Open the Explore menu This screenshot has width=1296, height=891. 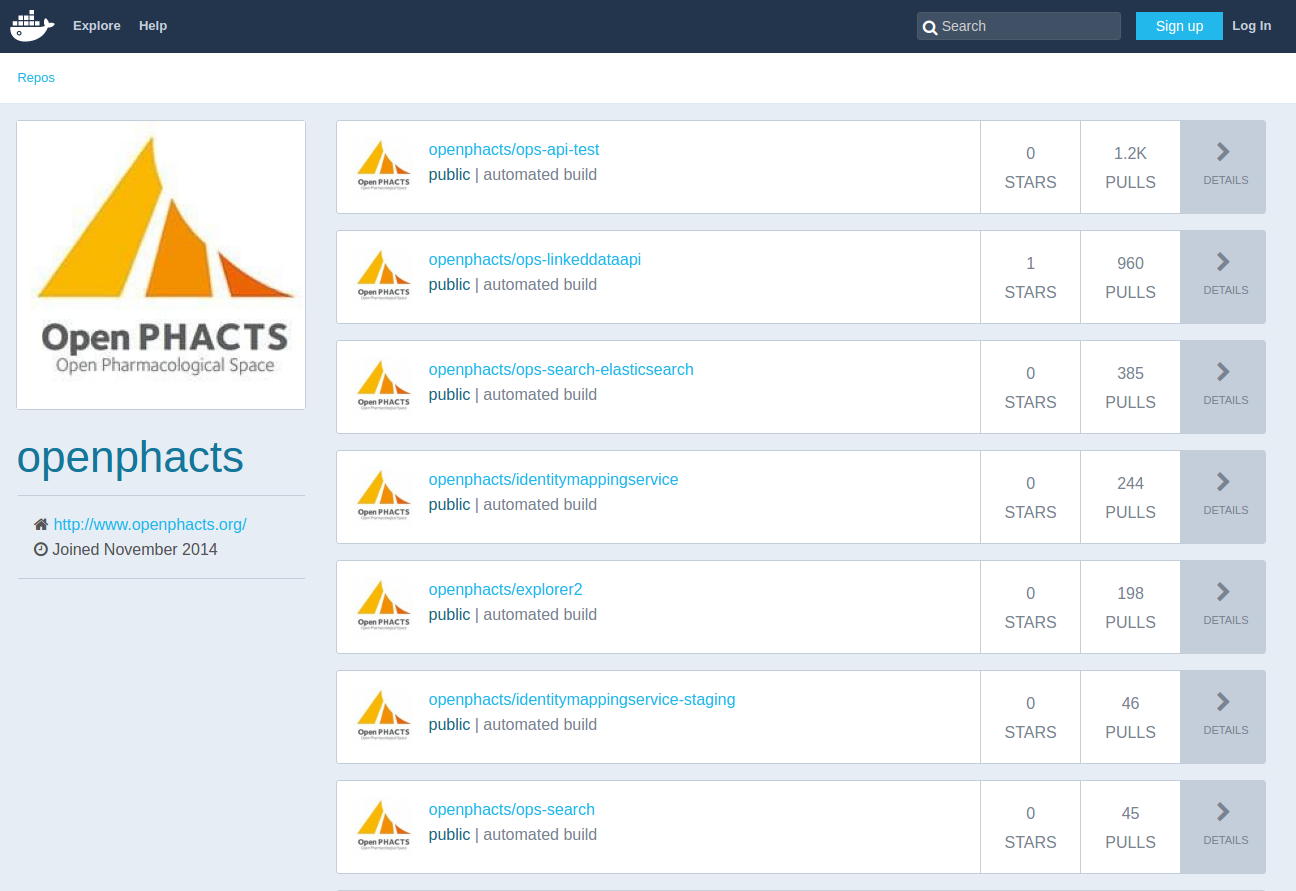pos(97,26)
